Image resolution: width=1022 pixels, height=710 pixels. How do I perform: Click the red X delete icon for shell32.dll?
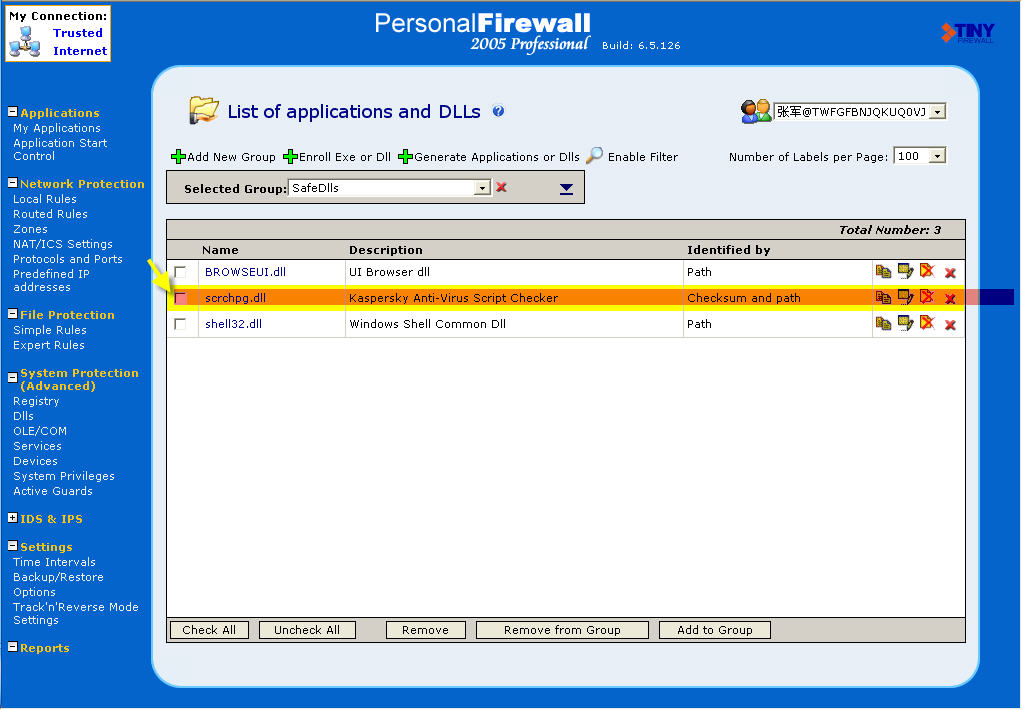point(950,325)
